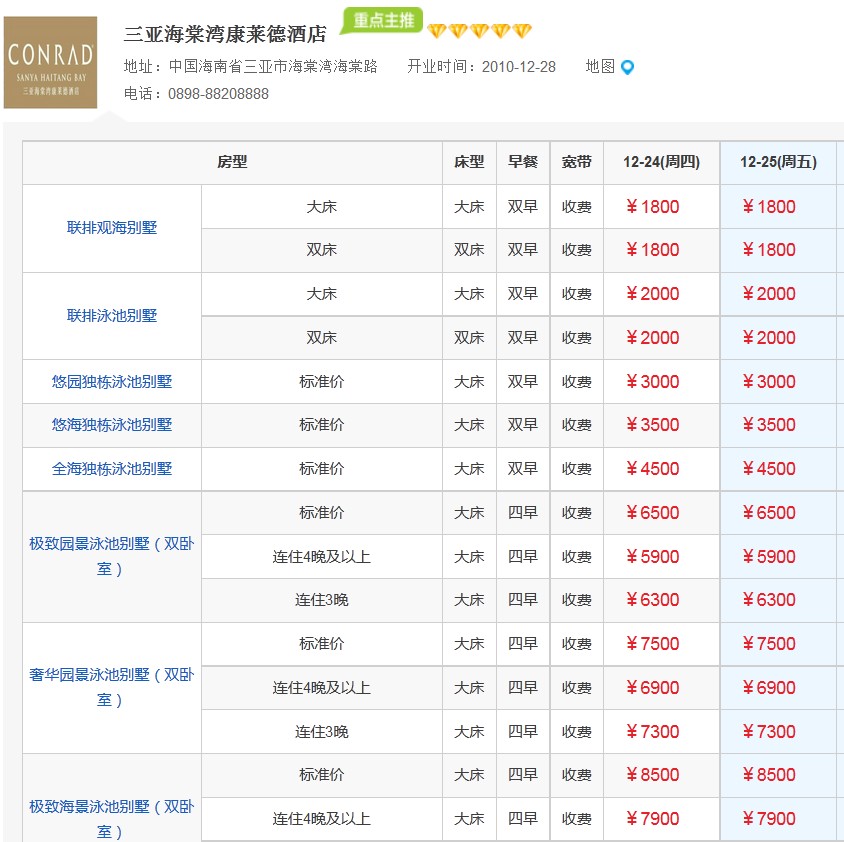Select ¥3000 price in the 12-25 column
The height and width of the screenshot is (842, 844).
point(769,382)
